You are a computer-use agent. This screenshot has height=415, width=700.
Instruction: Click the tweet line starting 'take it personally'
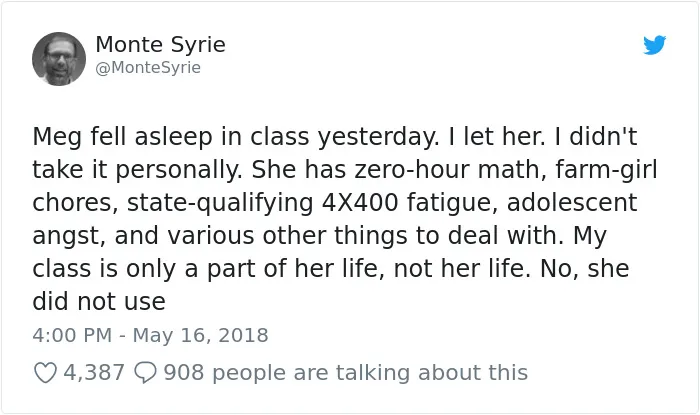coord(345,170)
